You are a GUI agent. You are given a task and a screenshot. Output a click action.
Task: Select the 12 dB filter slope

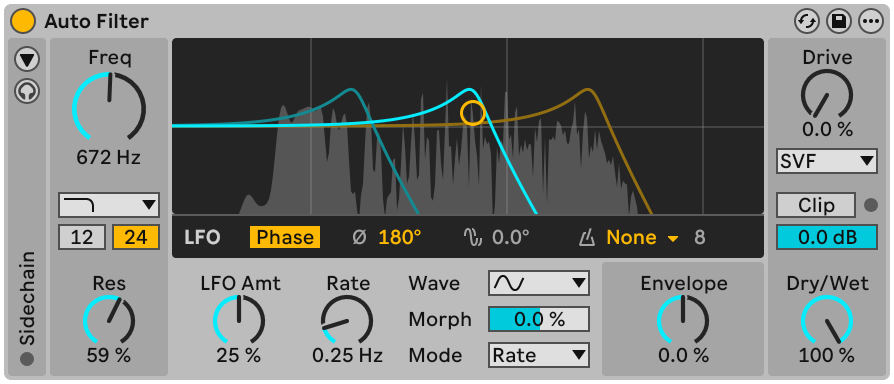point(82,237)
